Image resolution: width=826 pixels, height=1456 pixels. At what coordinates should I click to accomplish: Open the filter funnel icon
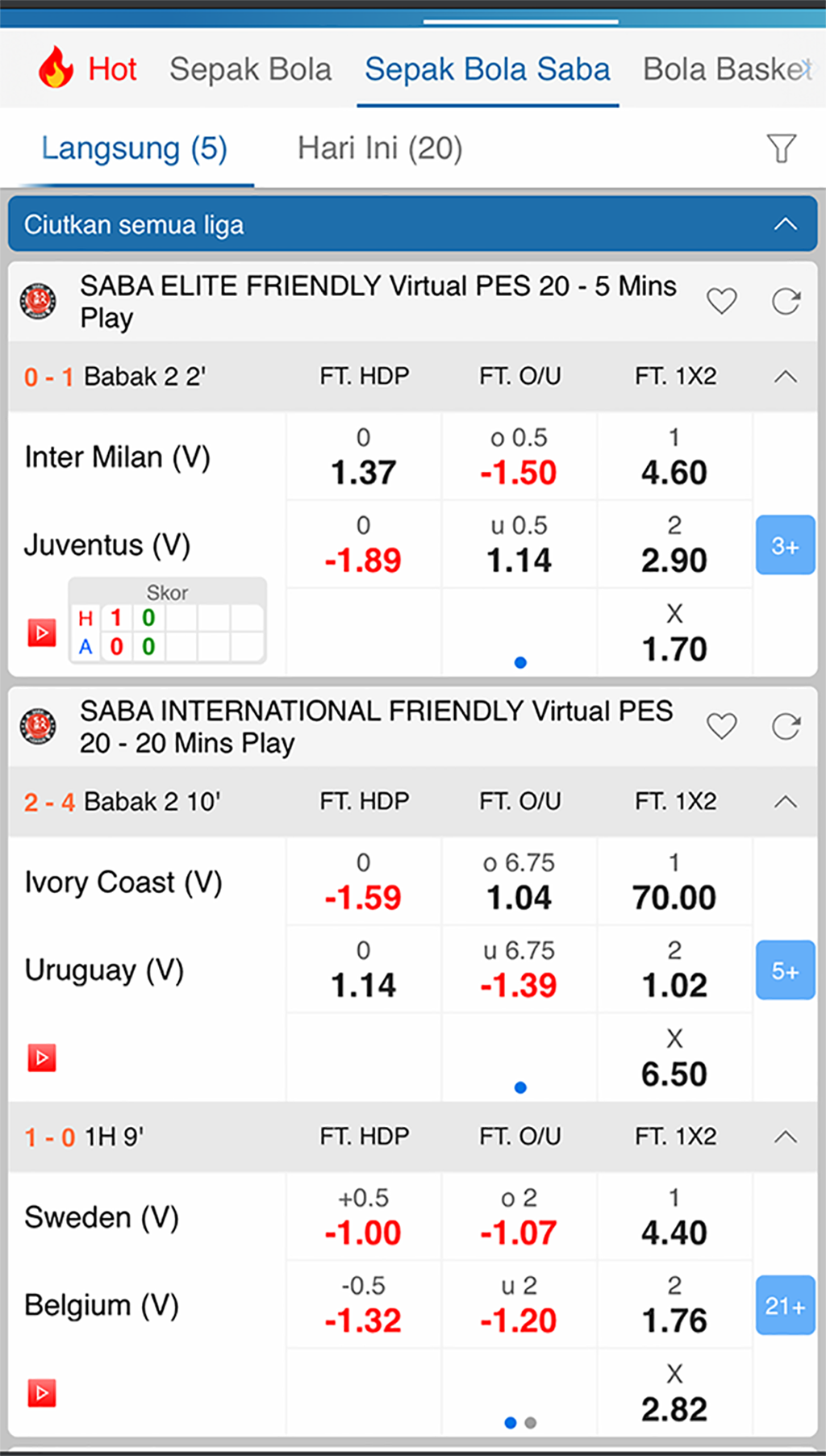point(781,148)
